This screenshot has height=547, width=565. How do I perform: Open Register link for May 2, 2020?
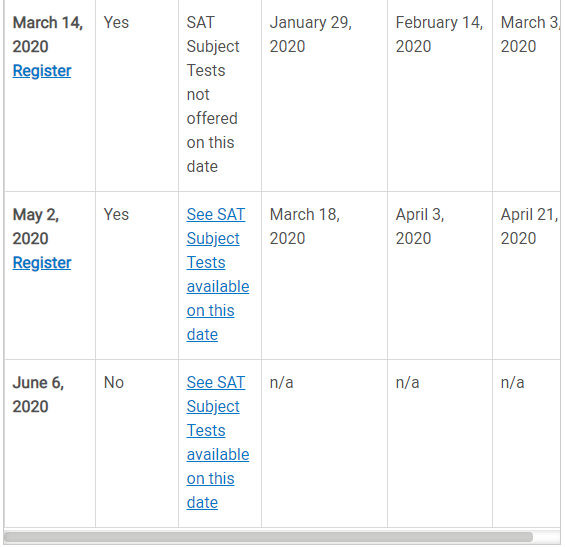click(x=42, y=263)
